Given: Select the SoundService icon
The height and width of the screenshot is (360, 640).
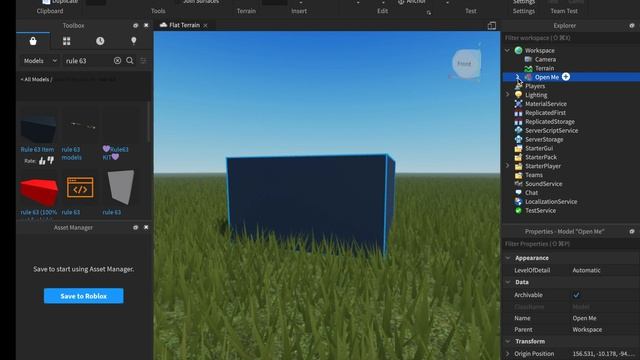Looking at the screenshot, I should tap(518, 184).
